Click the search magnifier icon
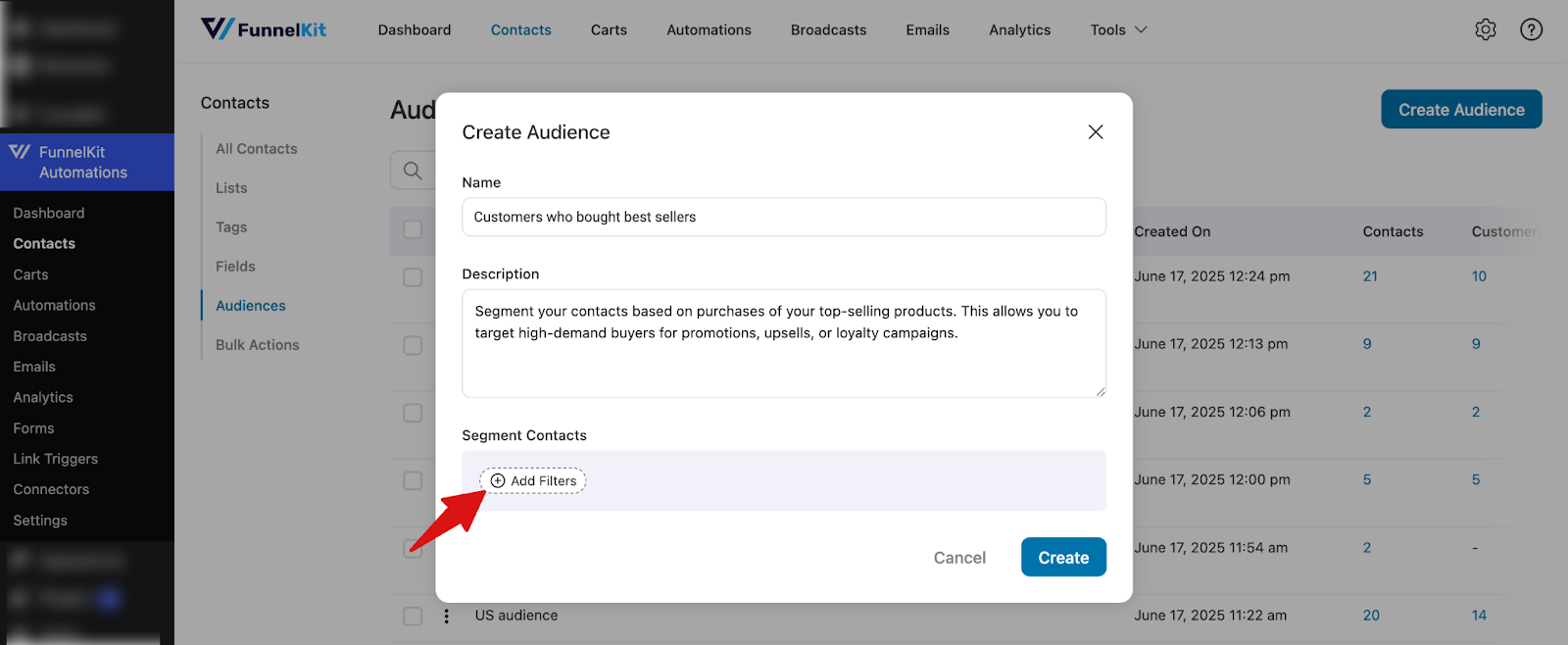The height and width of the screenshot is (645, 1568). pos(413,171)
